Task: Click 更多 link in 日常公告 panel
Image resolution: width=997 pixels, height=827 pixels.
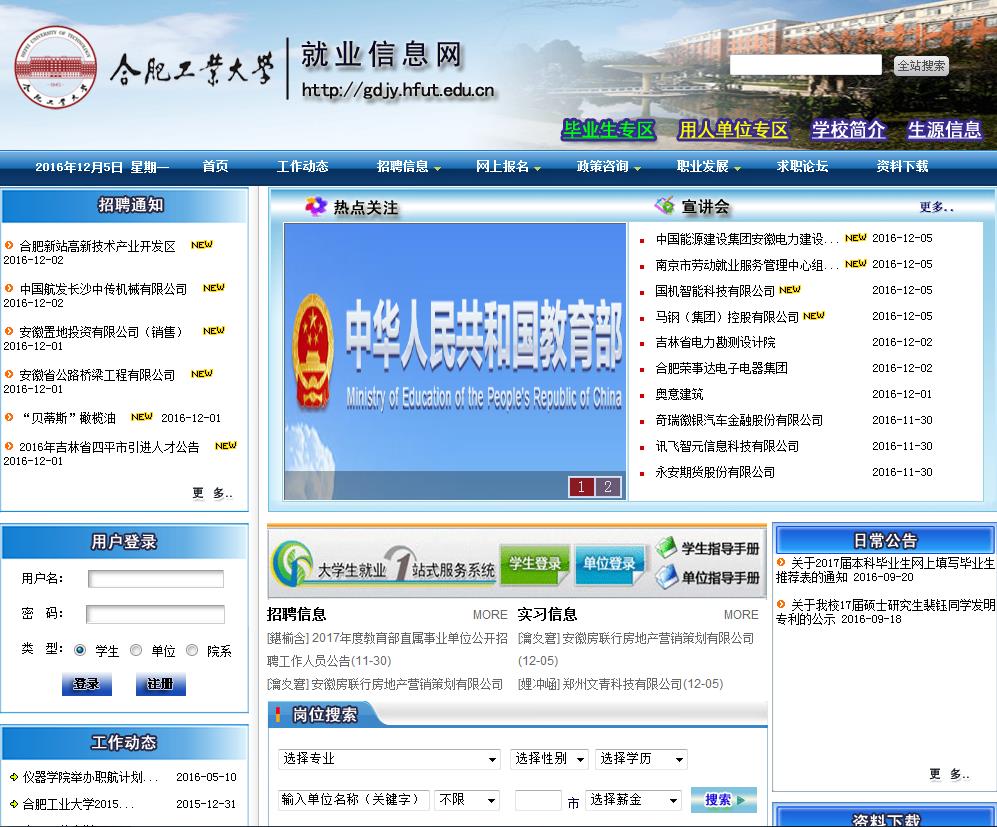Action: point(949,774)
